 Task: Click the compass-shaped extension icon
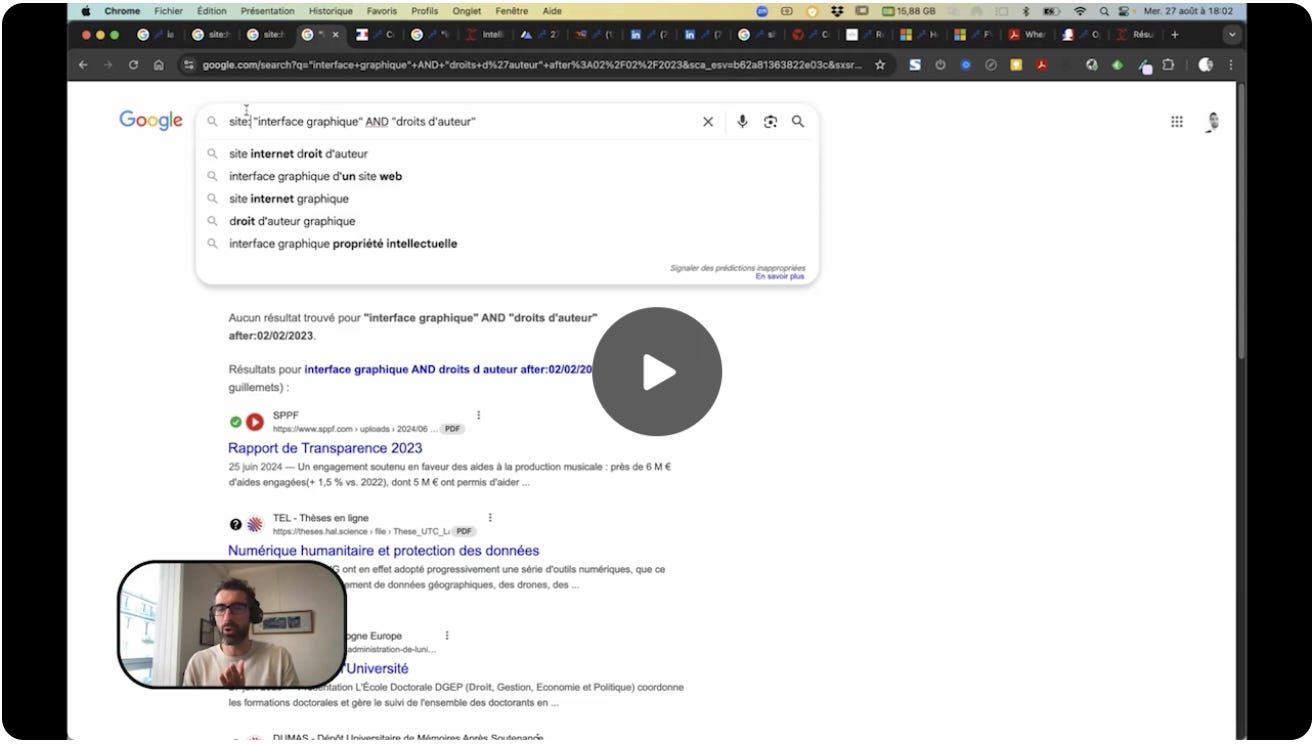[991, 65]
